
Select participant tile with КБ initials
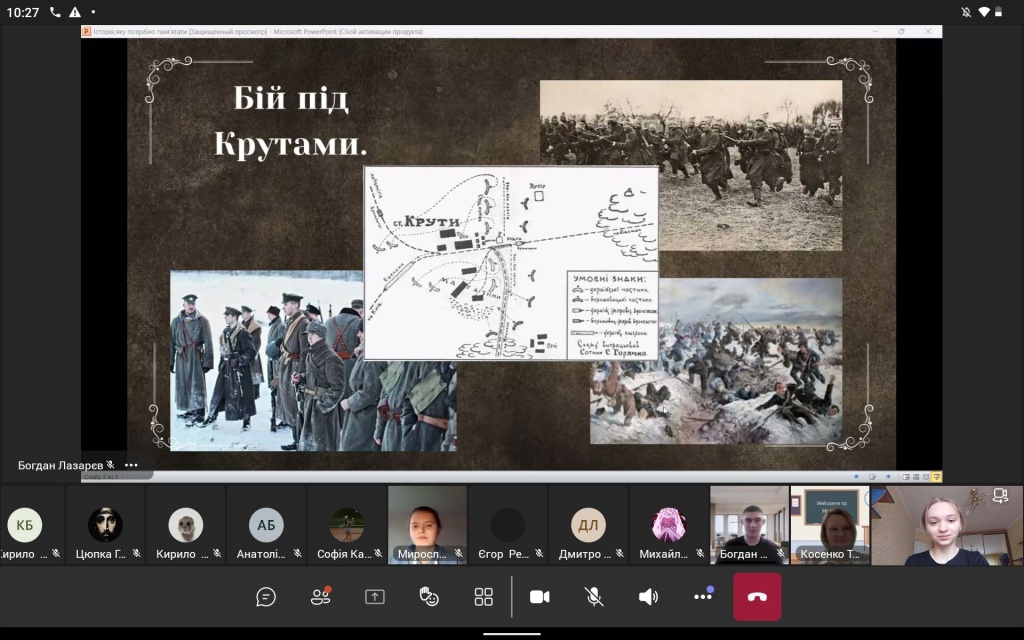coord(25,525)
